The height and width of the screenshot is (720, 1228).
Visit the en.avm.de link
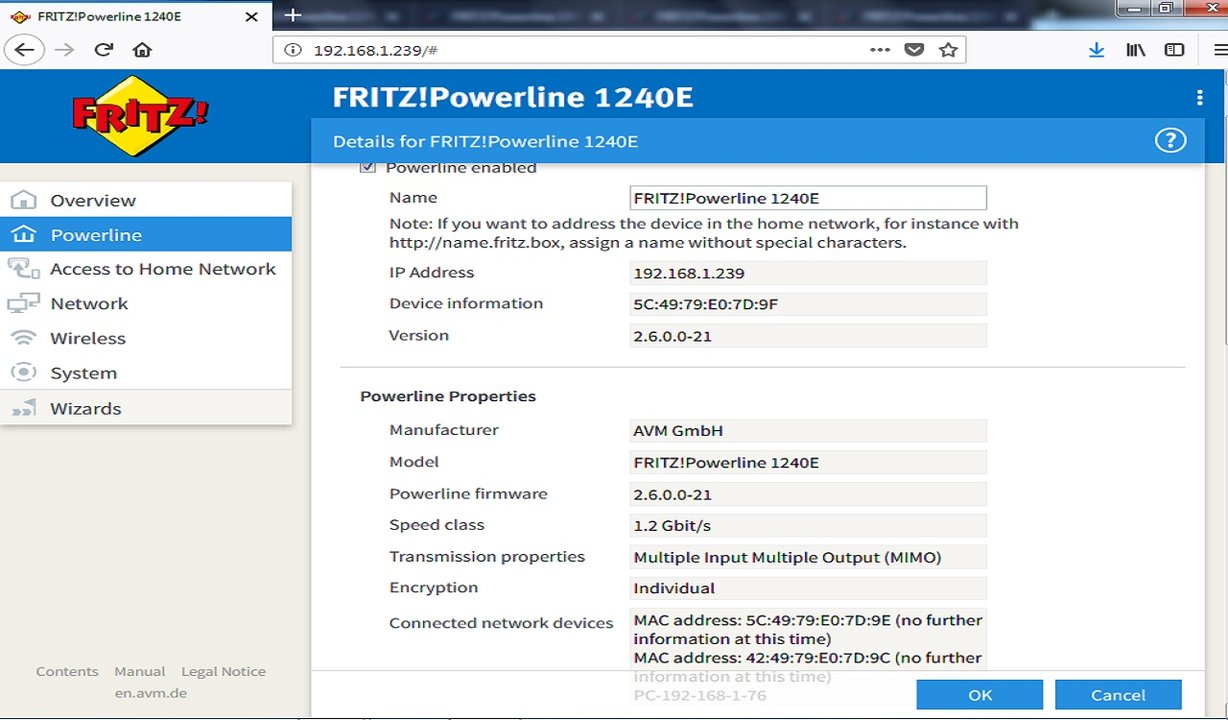pyautogui.click(x=150, y=693)
